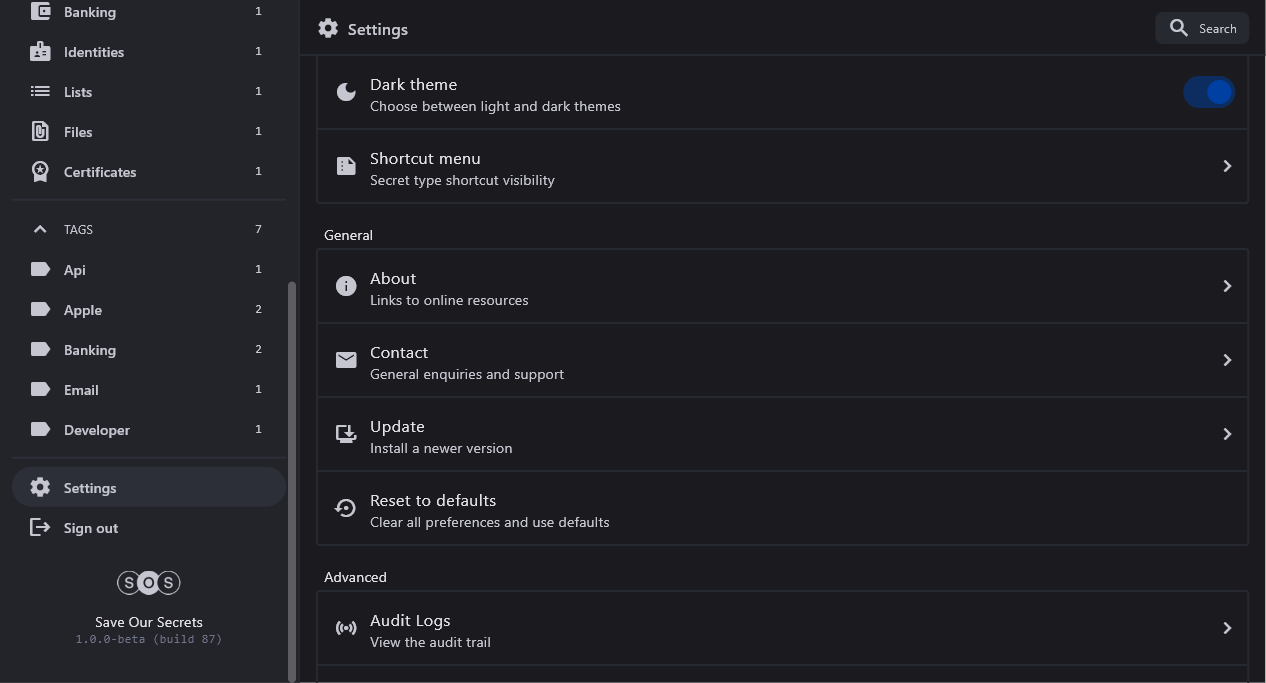Turn off the Dark theme switch
Screen dimensions: 1266x683
pyautogui.click(x=1209, y=92)
